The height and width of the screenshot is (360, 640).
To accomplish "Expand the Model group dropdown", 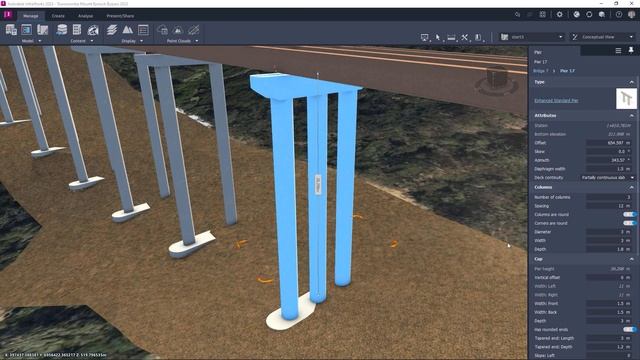I will click(x=40, y=41).
